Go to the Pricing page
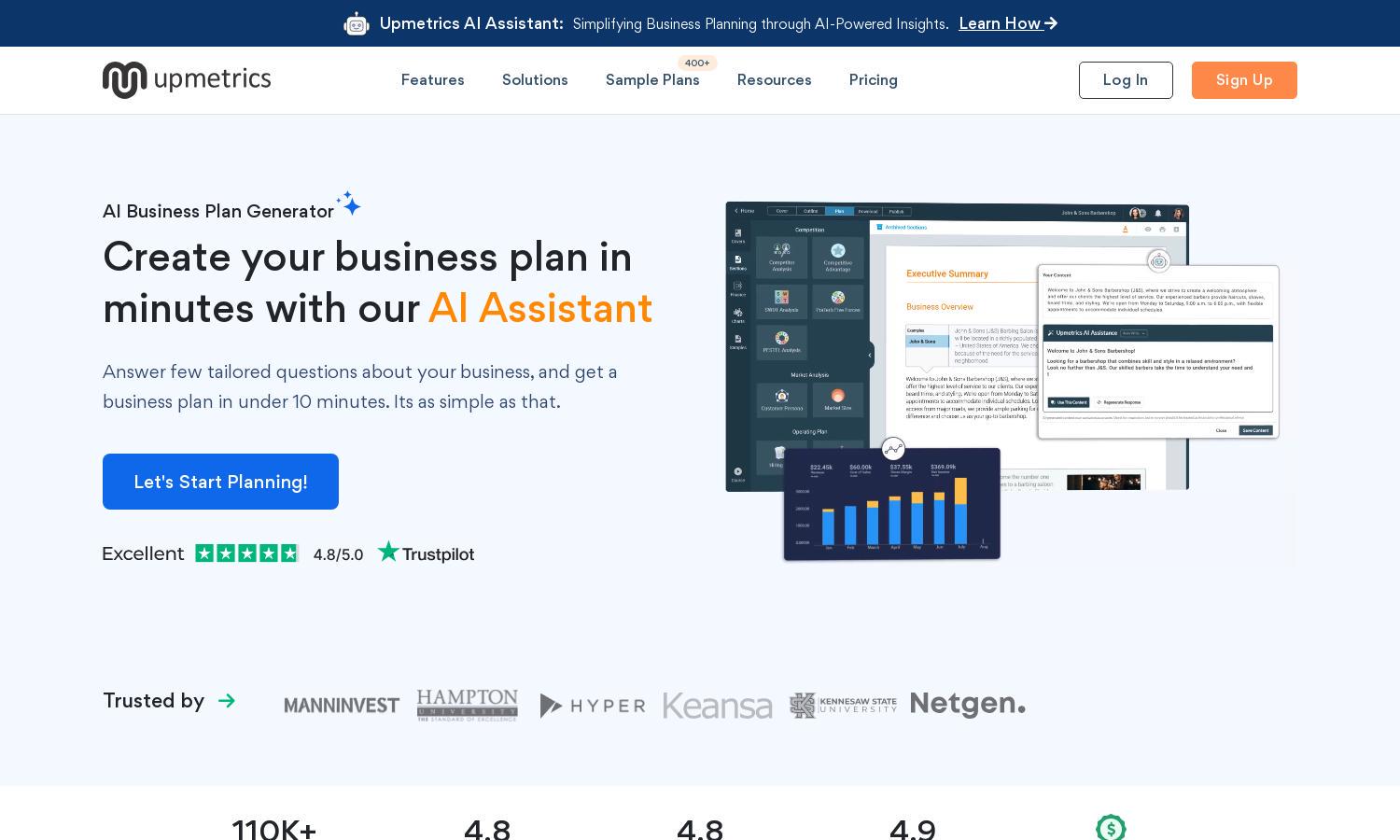This screenshot has height=840, width=1400. coord(873,80)
